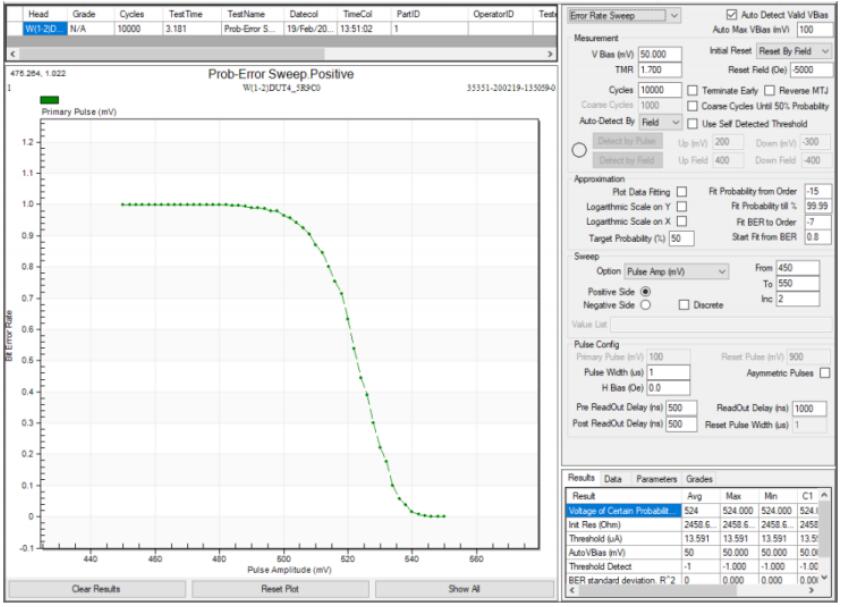Screen dimensions: 843x607
Task: Click the Cycles input field
Action: point(662,91)
